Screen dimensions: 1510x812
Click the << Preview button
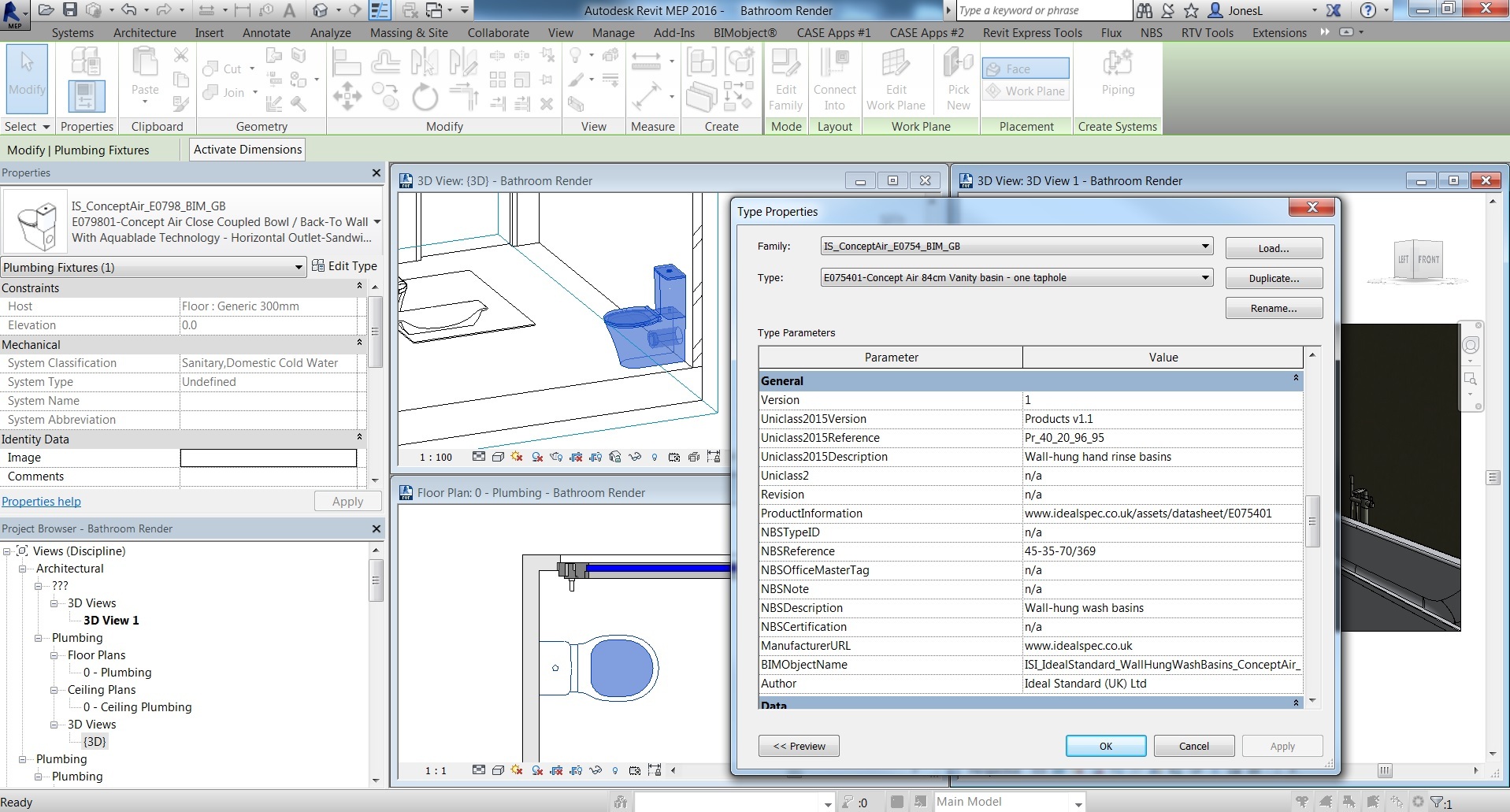pyautogui.click(x=799, y=746)
